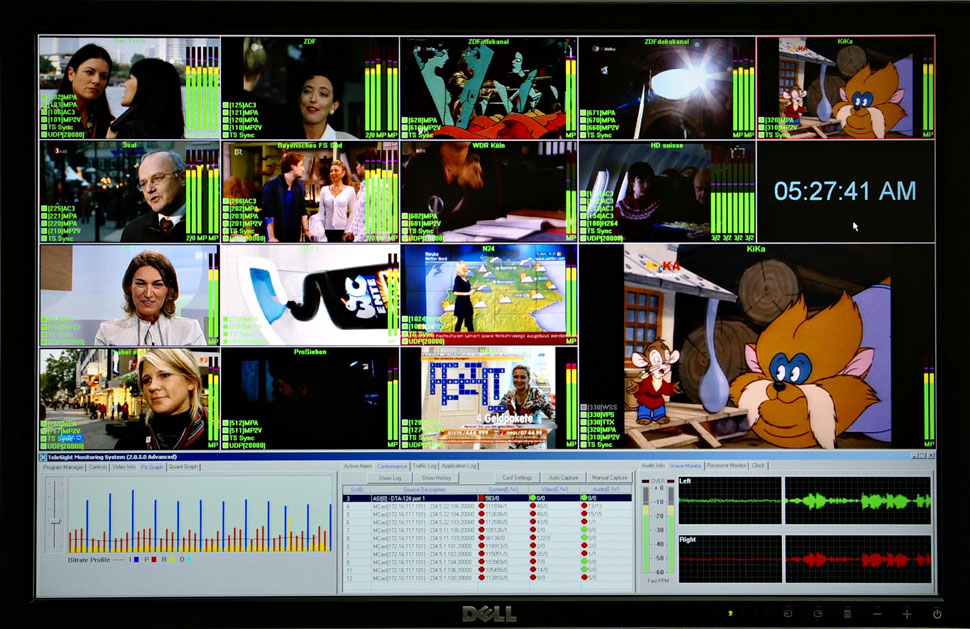Switch to the Resource Monitor tab

coord(726,466)
